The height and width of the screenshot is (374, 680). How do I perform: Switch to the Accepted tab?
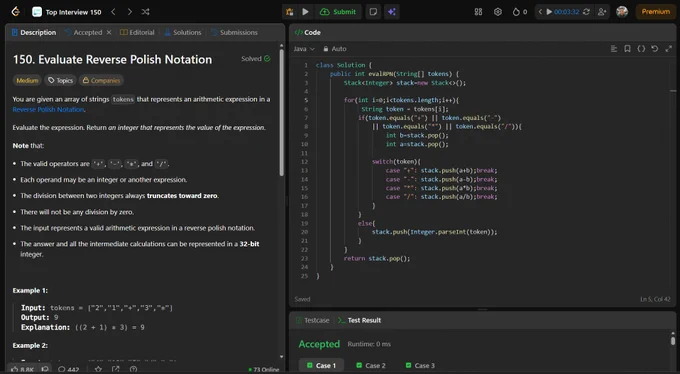[84, 33]
